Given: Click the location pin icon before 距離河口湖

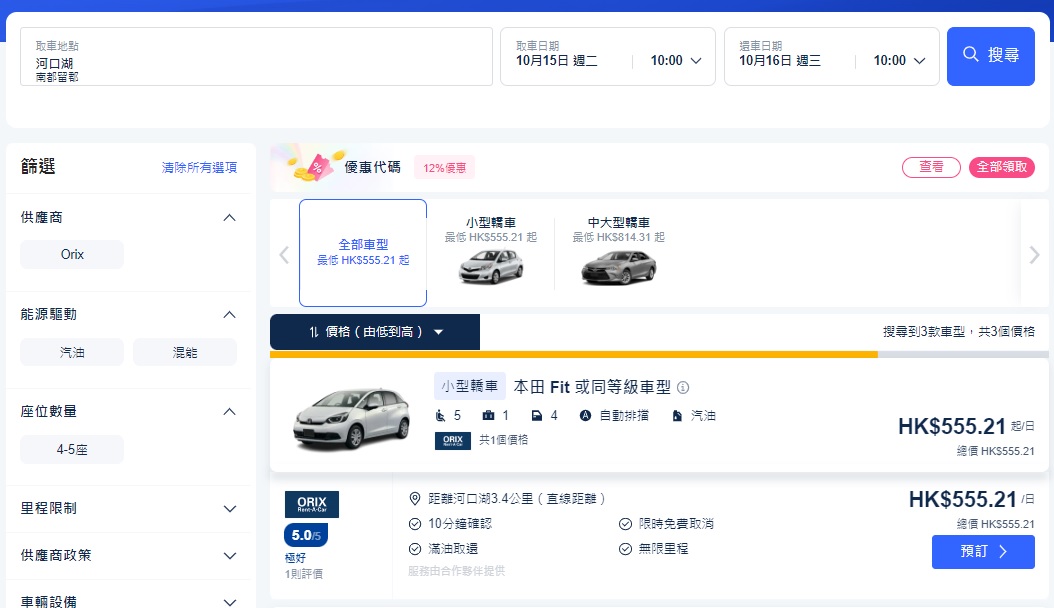Looking at the screenshot, I should point(414,497).
